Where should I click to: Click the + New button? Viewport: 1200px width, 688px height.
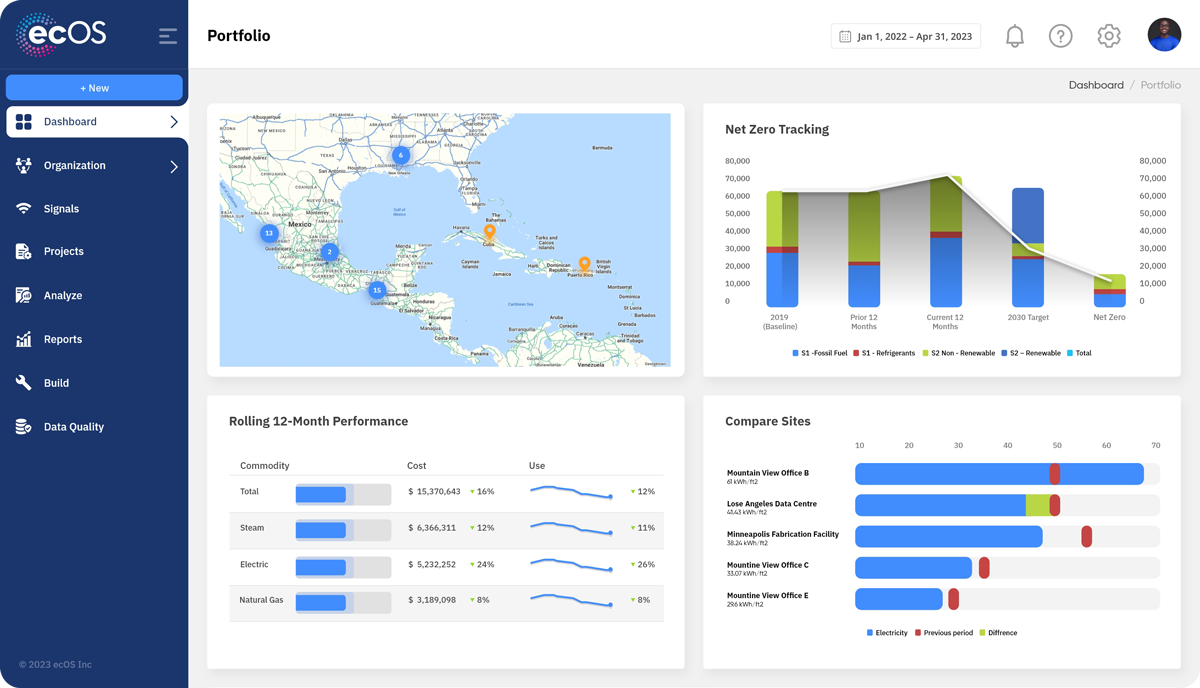(x=94, y=88)
